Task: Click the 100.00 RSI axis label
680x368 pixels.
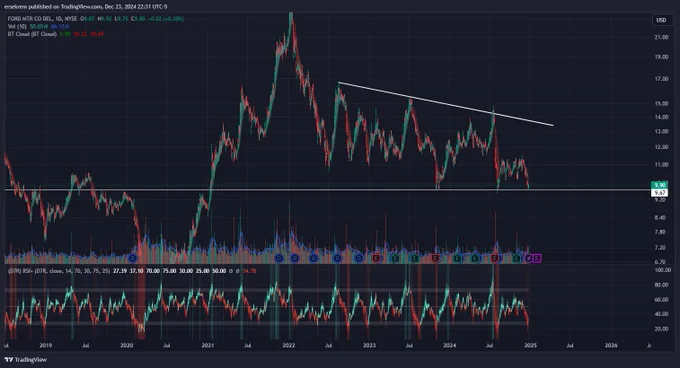Action: (663, 270)
